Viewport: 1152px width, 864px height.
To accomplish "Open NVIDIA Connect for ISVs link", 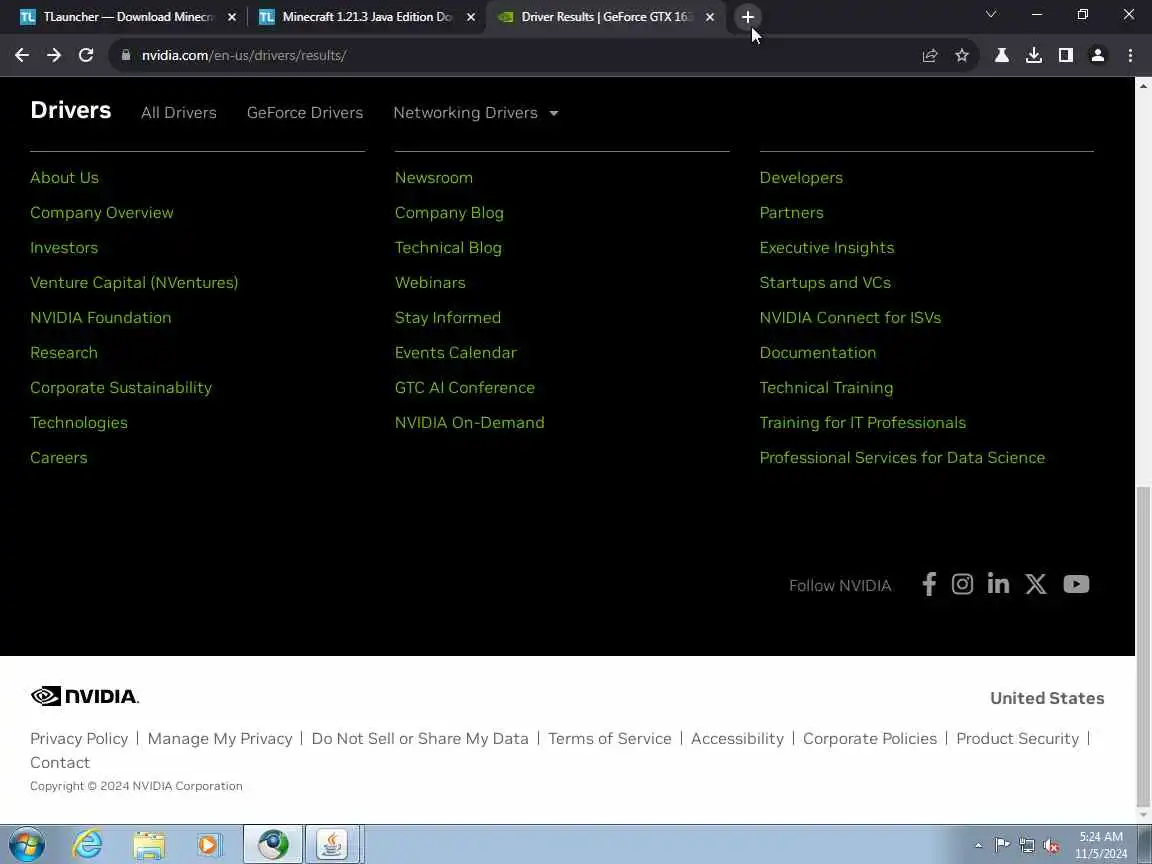I will click(x=850, y=318).
